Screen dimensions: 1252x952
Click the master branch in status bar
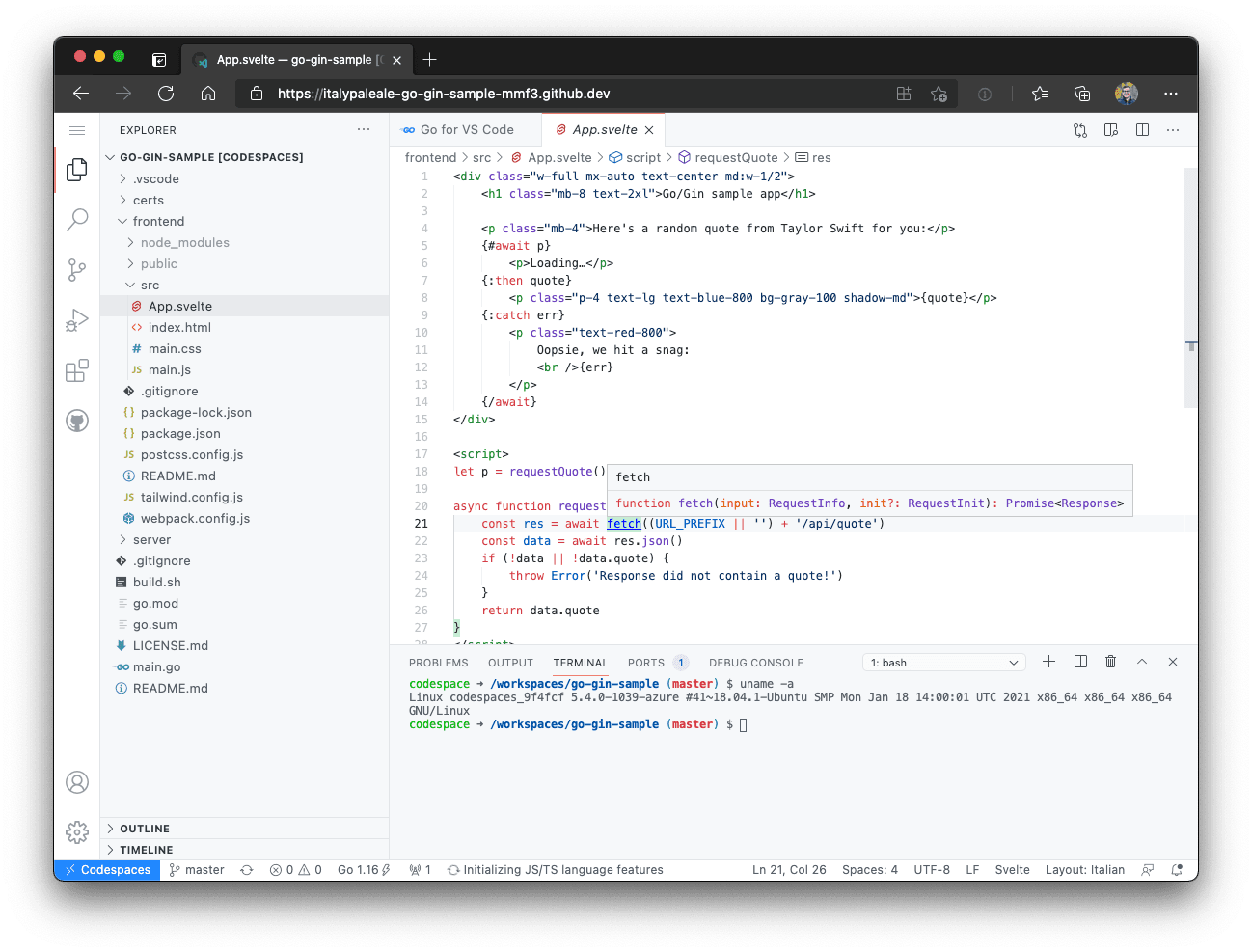(x=197, y=870)
